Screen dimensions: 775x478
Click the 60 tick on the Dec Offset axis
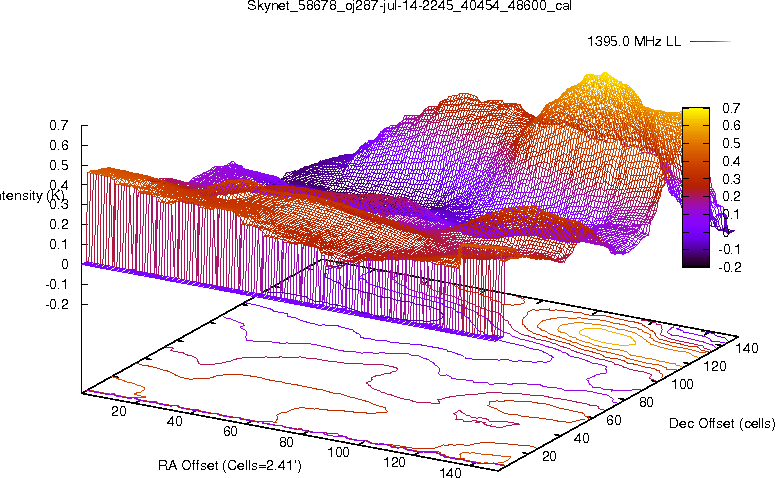click(x=614, y=420)
